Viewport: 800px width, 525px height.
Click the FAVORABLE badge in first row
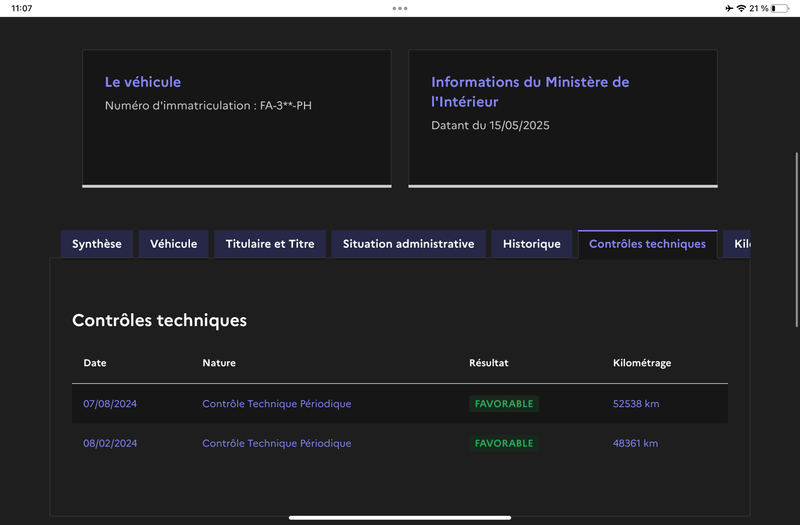click(504, 404)
